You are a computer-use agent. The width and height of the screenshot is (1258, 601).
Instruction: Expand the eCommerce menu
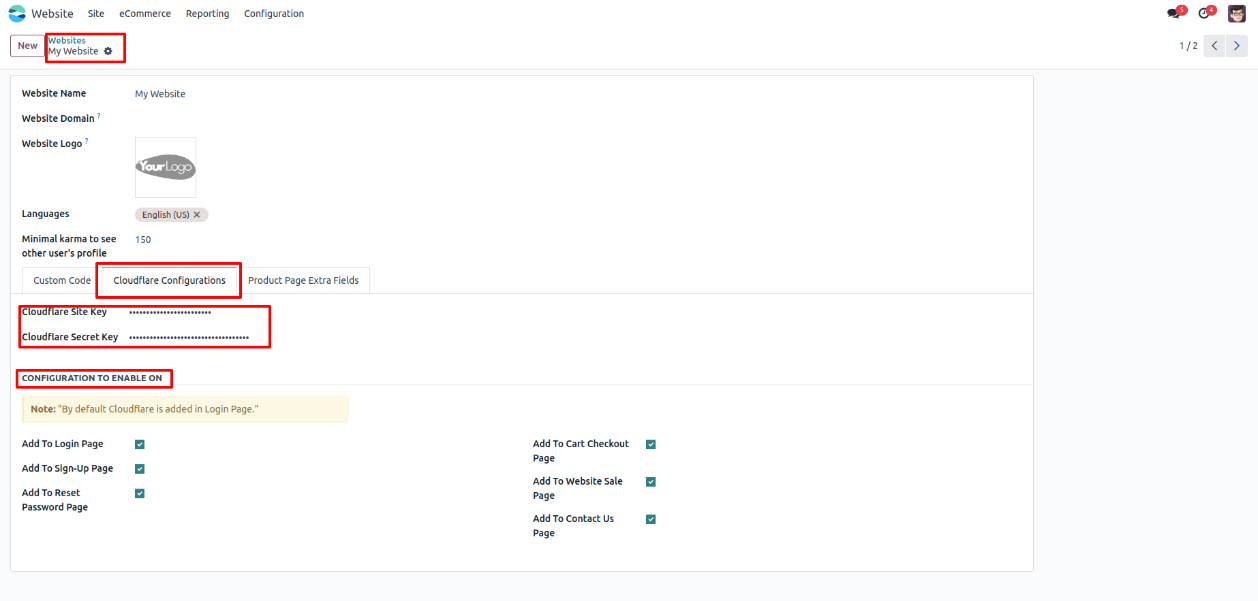coord(145,14)
